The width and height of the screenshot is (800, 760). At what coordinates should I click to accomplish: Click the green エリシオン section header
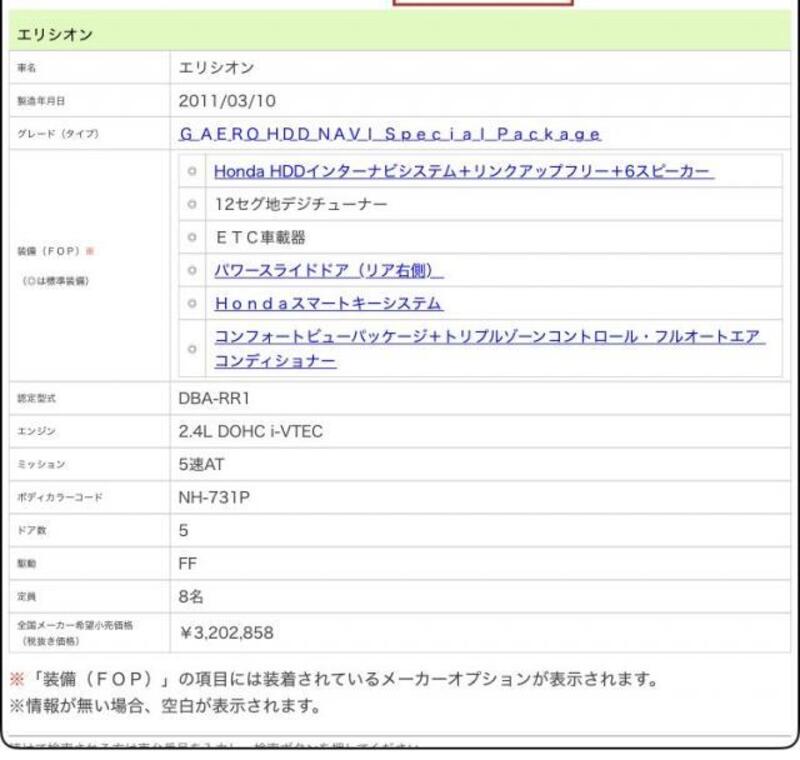(400, 35)
